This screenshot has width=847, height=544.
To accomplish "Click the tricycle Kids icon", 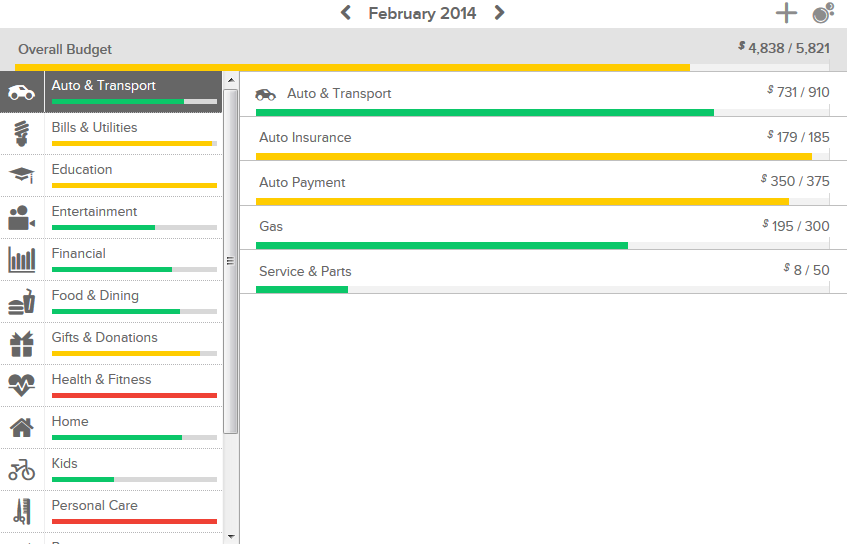I will (22, 469).
